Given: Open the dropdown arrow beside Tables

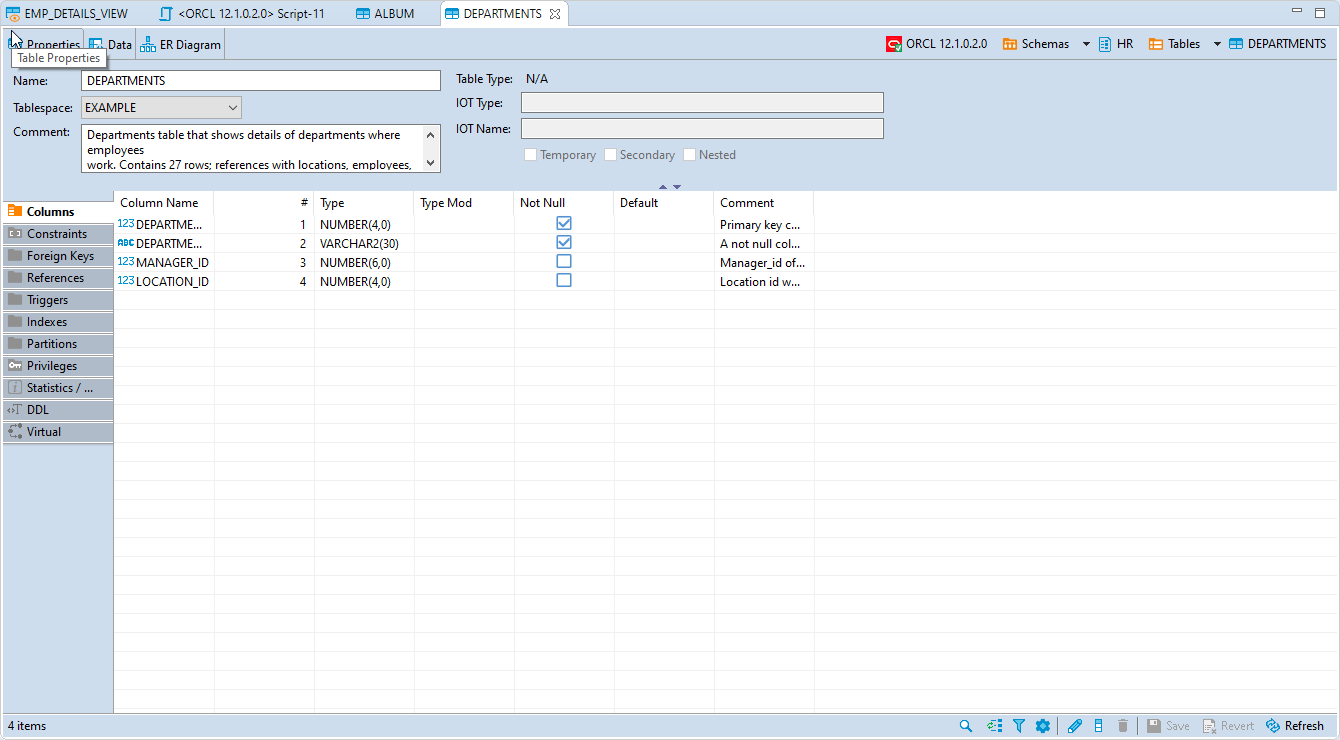Looking at the screenshot, I should tap(1216, 43).
